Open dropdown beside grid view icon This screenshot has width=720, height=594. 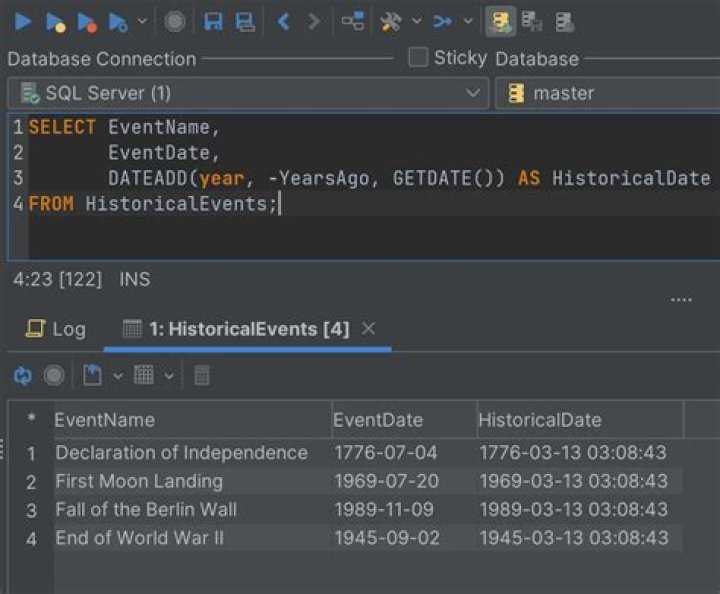tap(169, 376)
